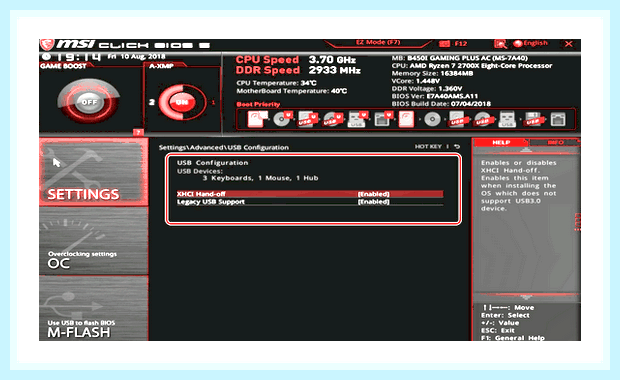Select legacy CD/DVD boot device icon
620x380 pixels.
point(432,119)
